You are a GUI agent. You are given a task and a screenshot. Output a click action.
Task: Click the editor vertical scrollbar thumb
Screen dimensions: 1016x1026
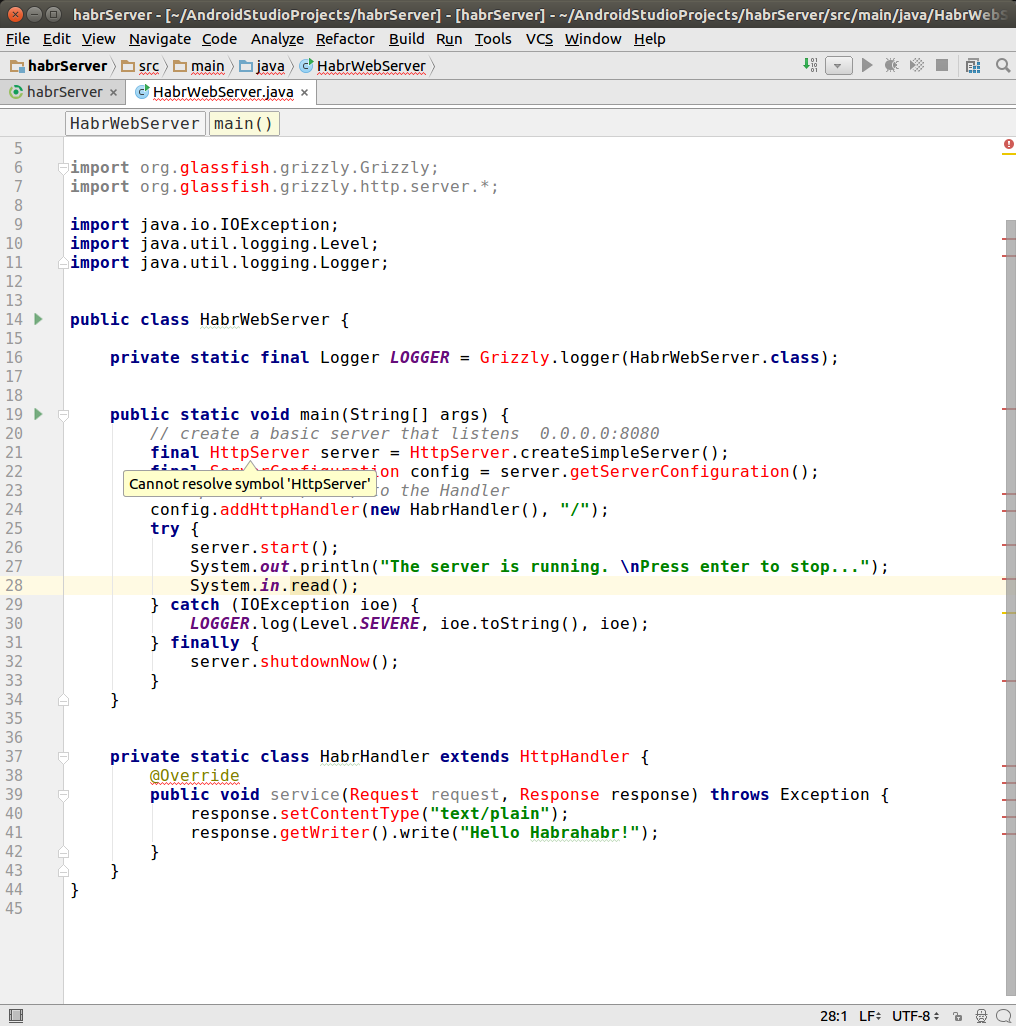click(1011, 607)
